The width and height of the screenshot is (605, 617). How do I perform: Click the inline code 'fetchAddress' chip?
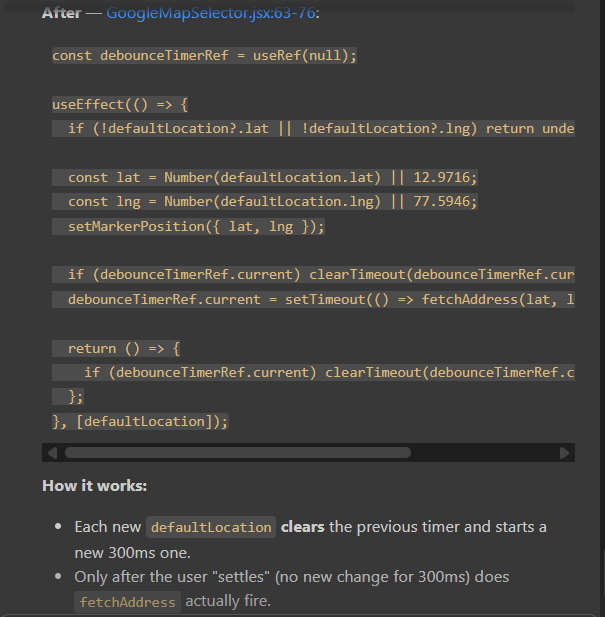[x=127, y=602]
